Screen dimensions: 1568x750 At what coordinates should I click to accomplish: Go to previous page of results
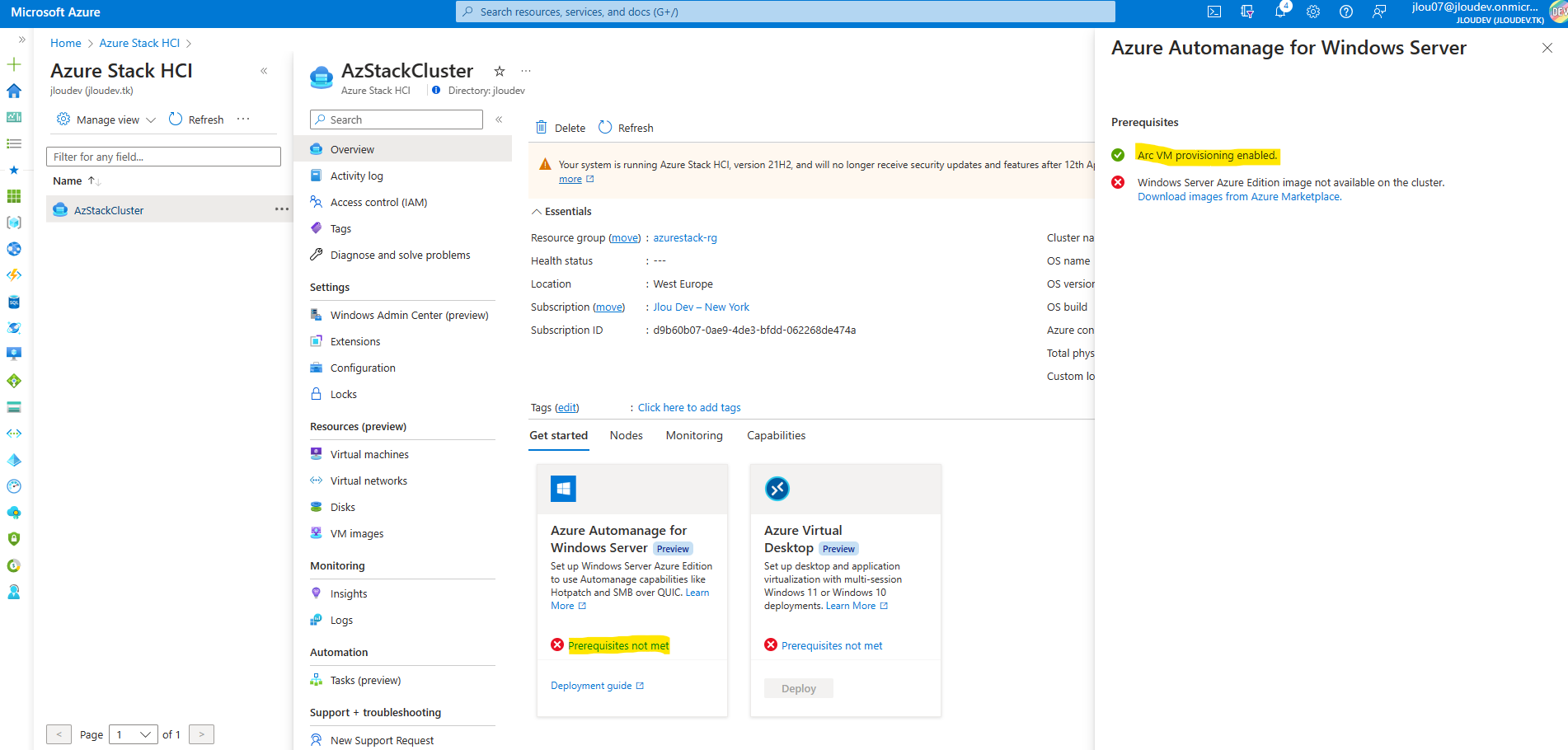[x=59, y=734]
